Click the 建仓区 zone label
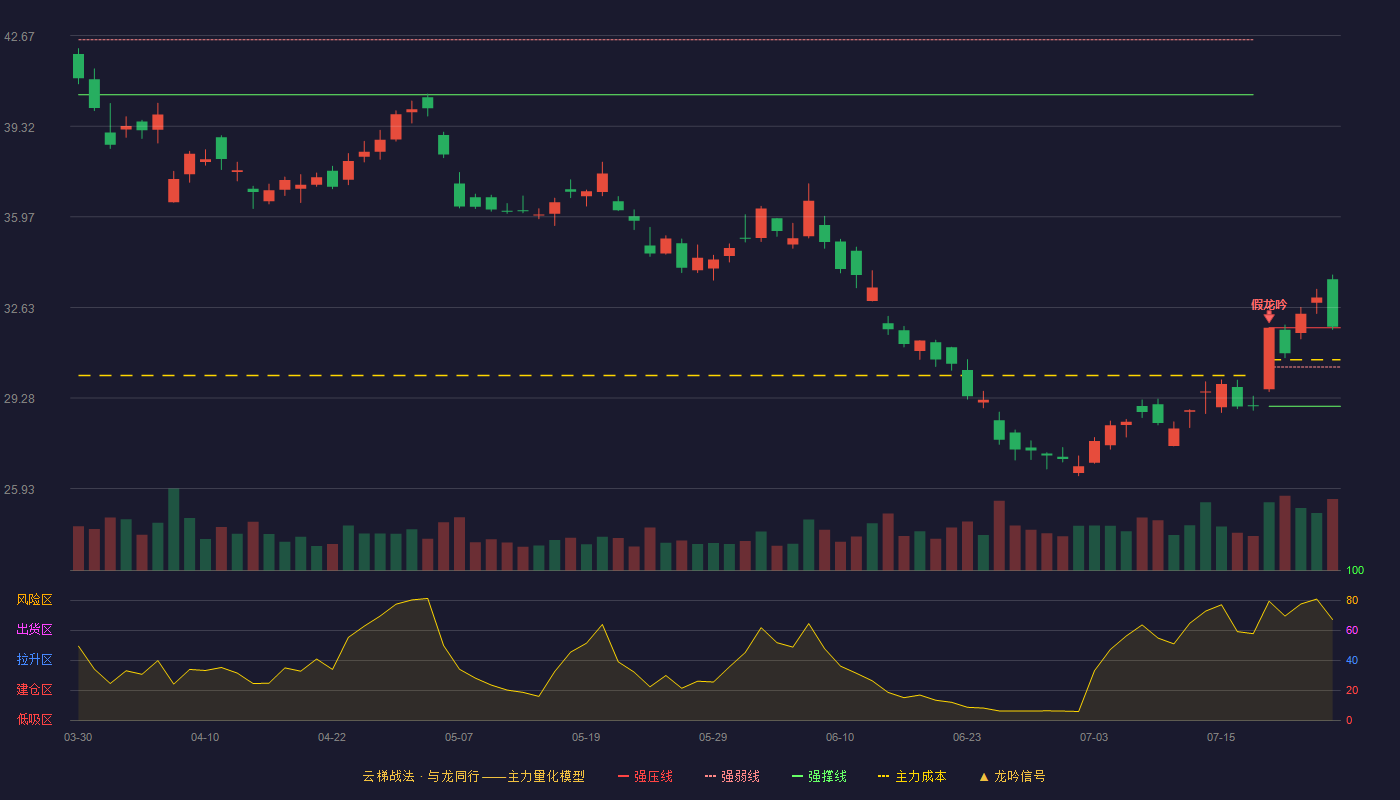Screen dimensions: 1400x800 [x=34, y=690]
